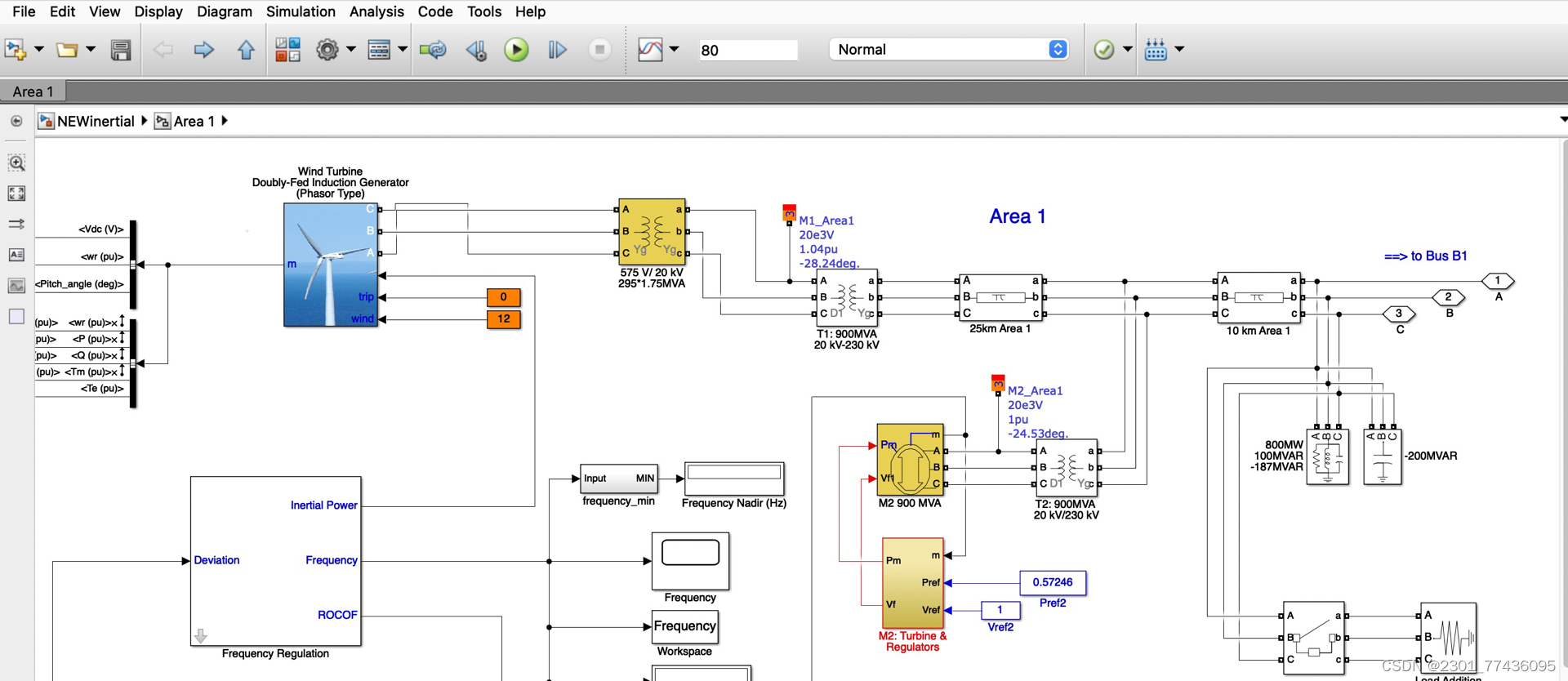The height and width of the screenshot is (681, 1568).
Task: Open the View menu
Action: click(105, 11)
